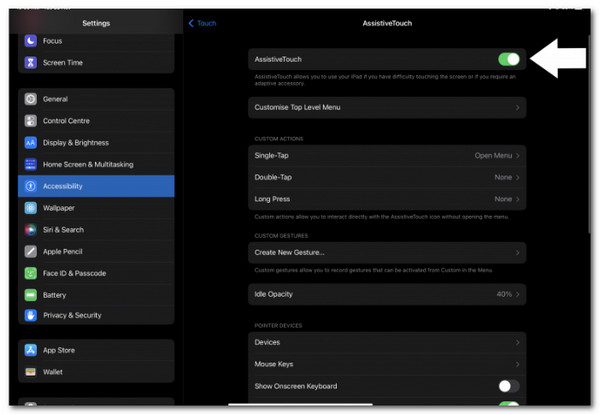Select Wallpaper in sidebar
The image size is (600, 415).
(96, 208)
